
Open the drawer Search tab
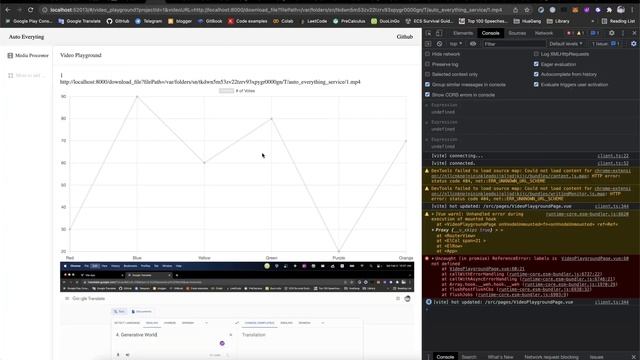click(x=469, y=357)
